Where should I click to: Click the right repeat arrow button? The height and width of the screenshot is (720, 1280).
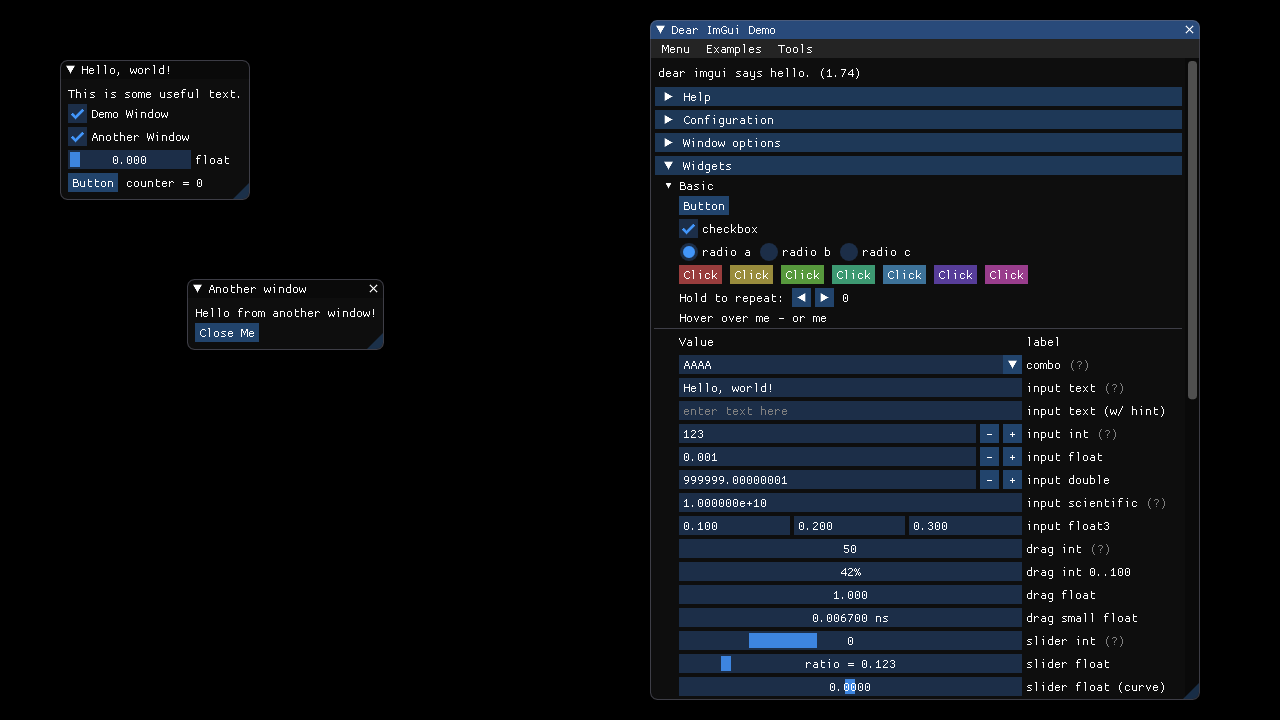[x=824, y=298]
